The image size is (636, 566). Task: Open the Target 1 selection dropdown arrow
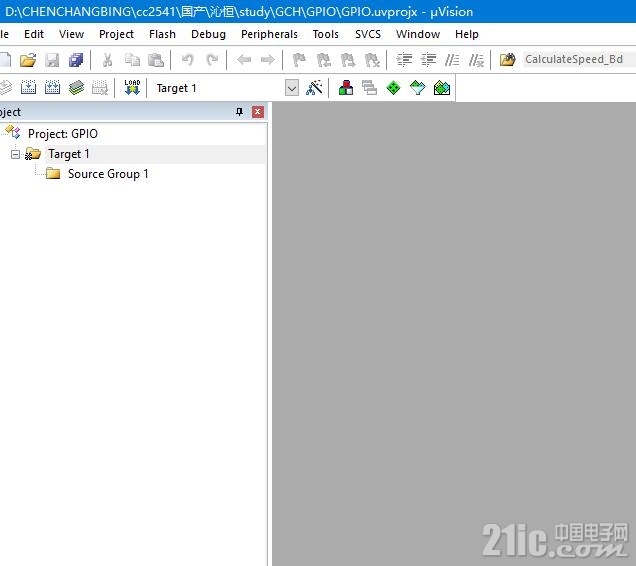click(x=292, y=88)
